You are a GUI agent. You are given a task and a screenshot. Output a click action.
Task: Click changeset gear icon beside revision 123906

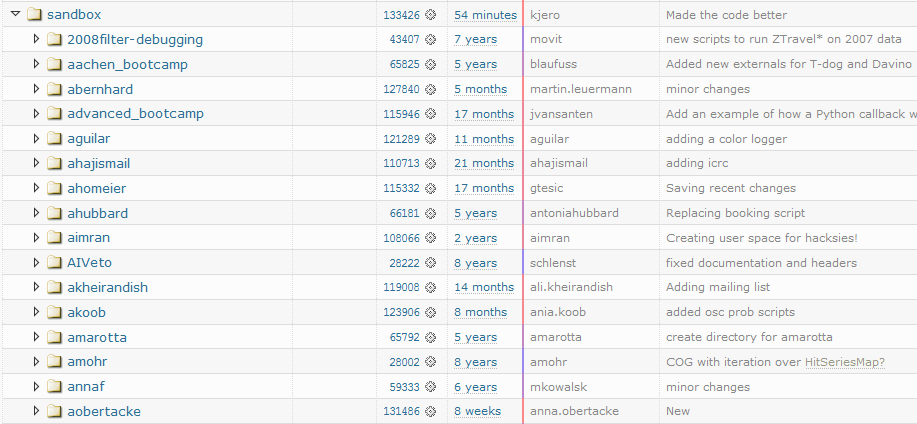point(431,312)
